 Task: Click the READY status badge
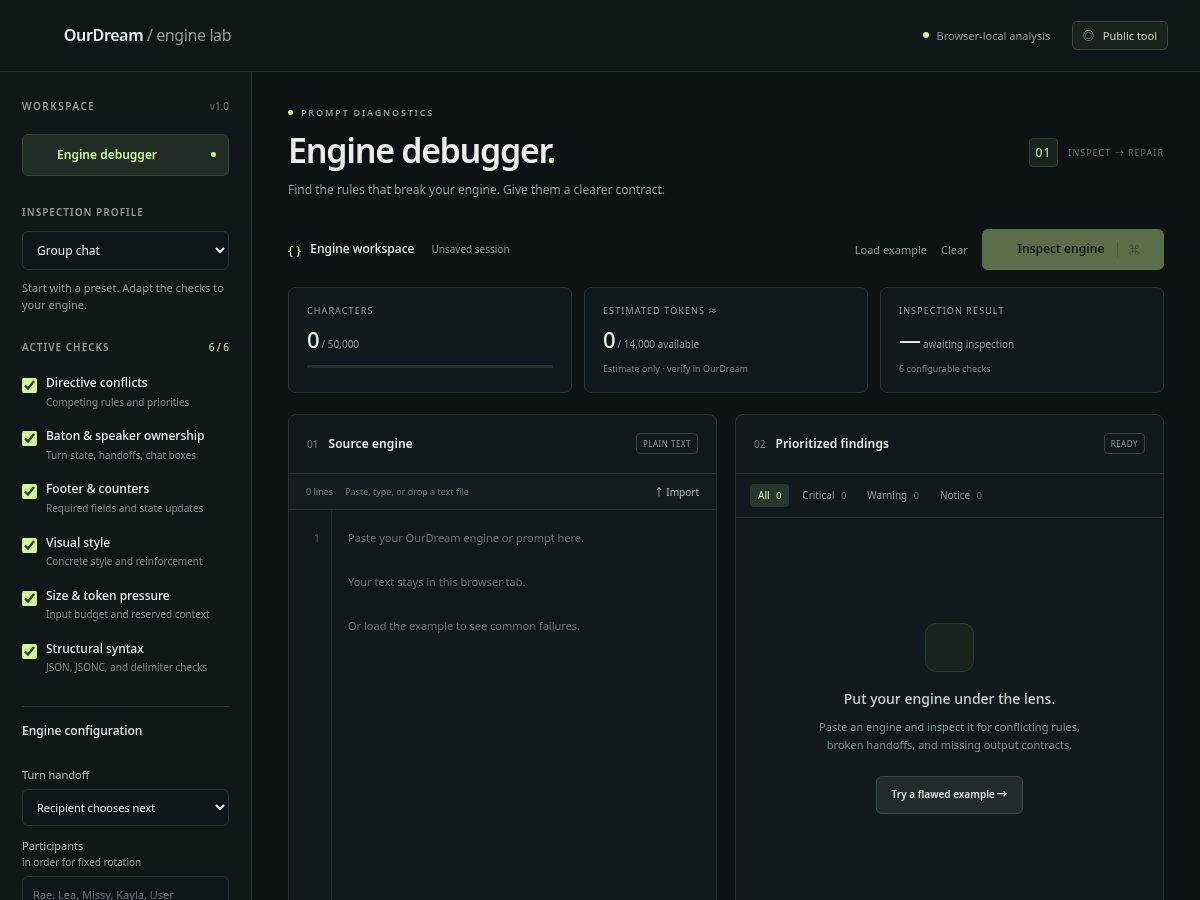pyautogui.click(x=1124, y=444)
